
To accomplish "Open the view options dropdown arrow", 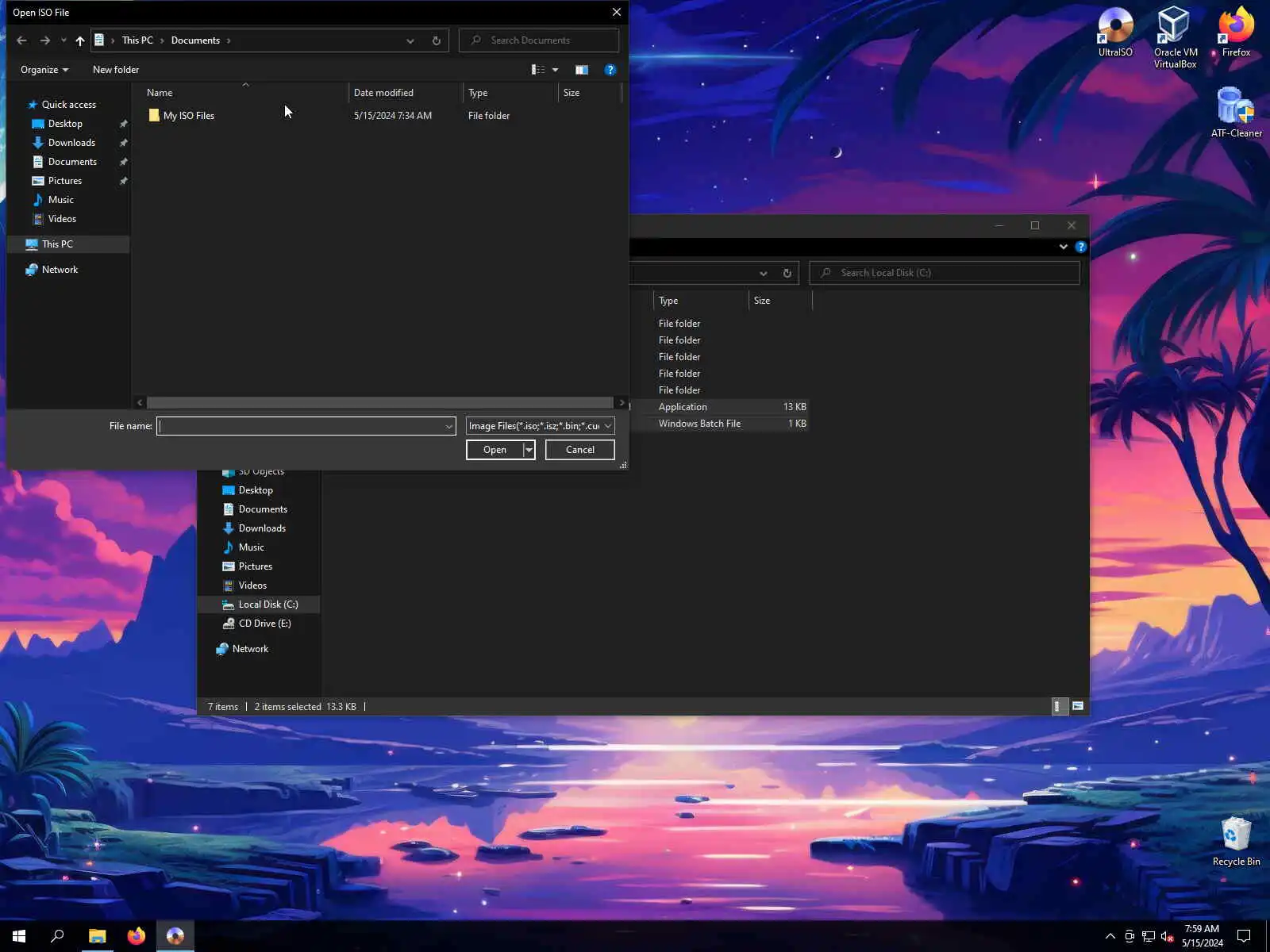I will tap(555, 70).
